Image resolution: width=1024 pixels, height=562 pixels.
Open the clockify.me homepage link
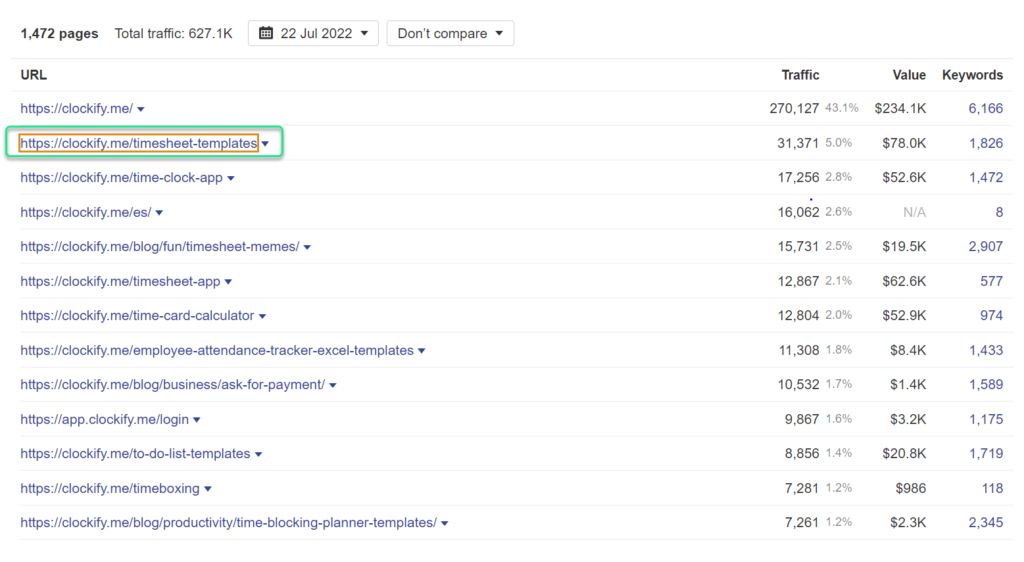coord(76,108)
